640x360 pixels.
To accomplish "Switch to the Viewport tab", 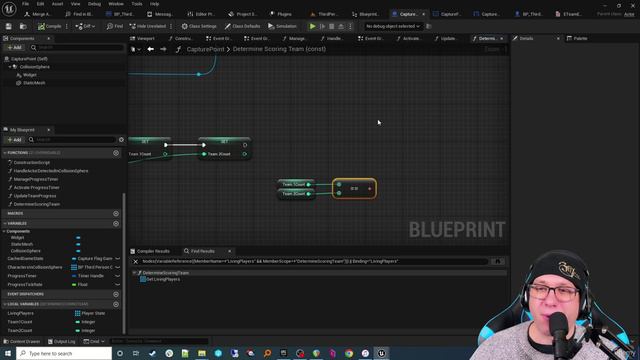I will pos(142,38).
